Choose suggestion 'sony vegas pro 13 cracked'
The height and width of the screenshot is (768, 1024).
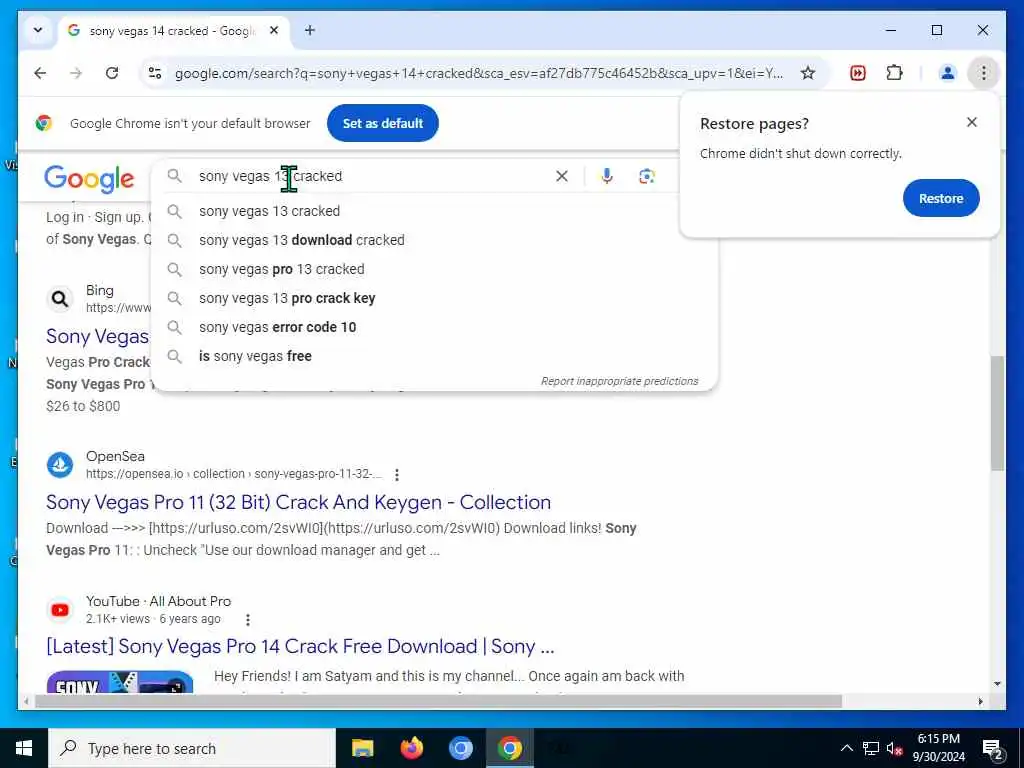(x=436, y=269)
